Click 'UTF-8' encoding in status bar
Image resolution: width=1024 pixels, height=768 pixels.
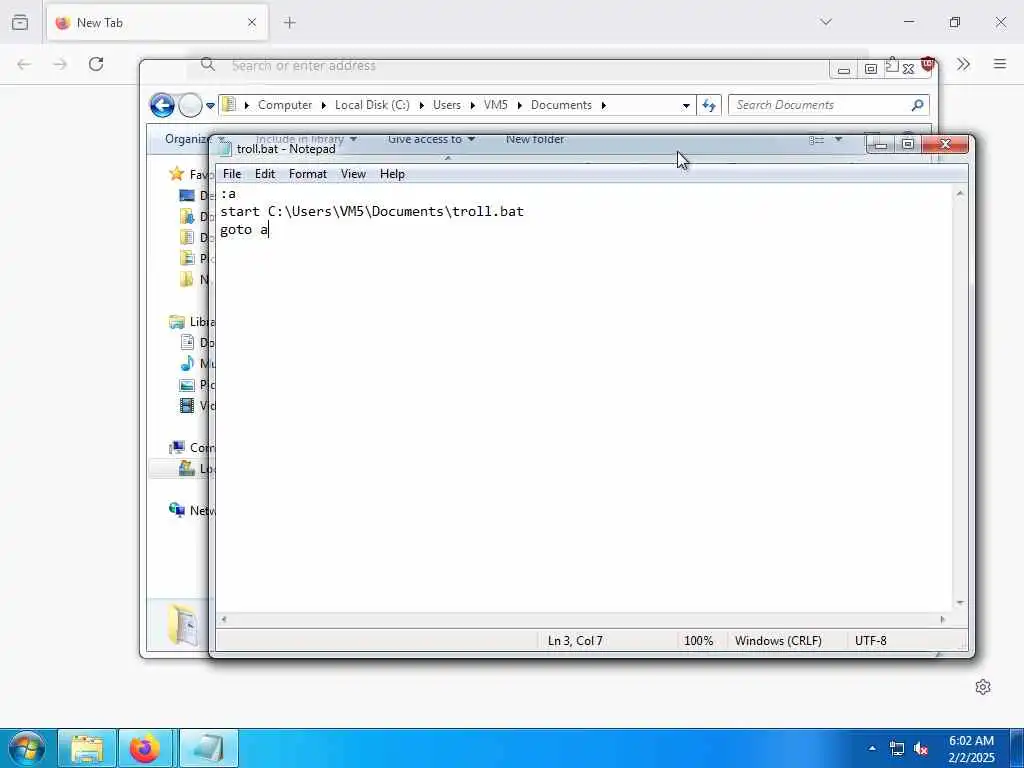pyautogui.click(x=871, y=641)
